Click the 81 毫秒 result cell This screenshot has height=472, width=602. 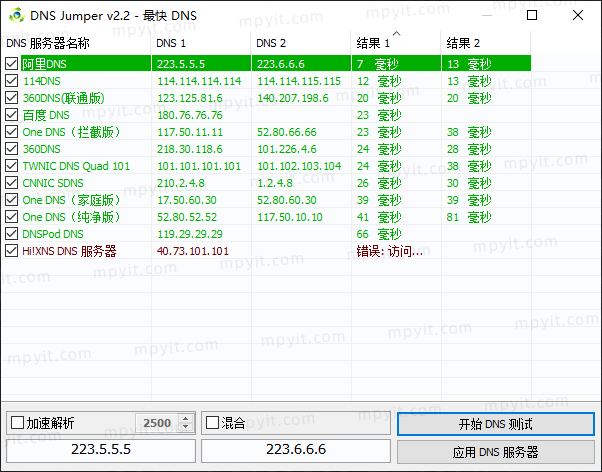click(469, 217)
